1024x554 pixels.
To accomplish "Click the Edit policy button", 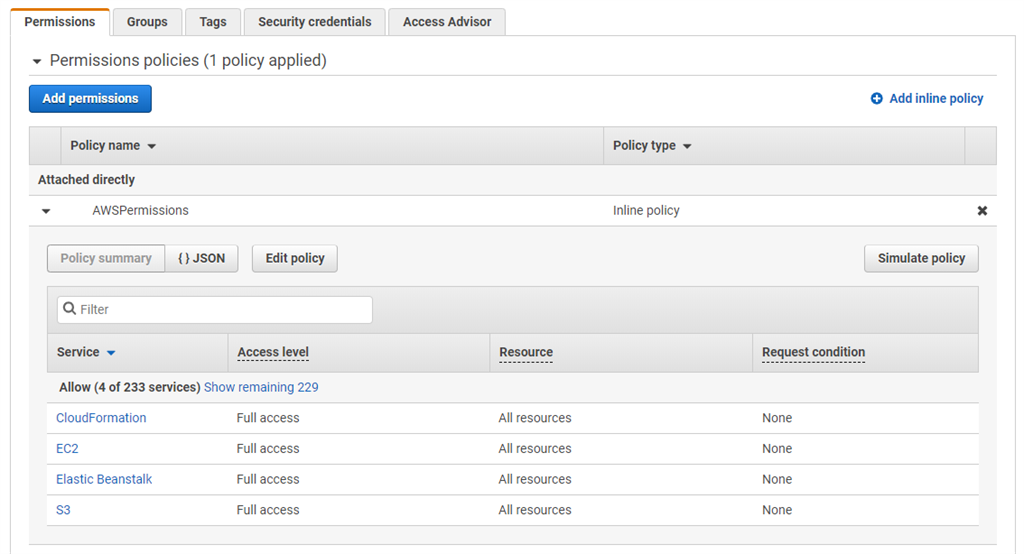I will [295, 258].
